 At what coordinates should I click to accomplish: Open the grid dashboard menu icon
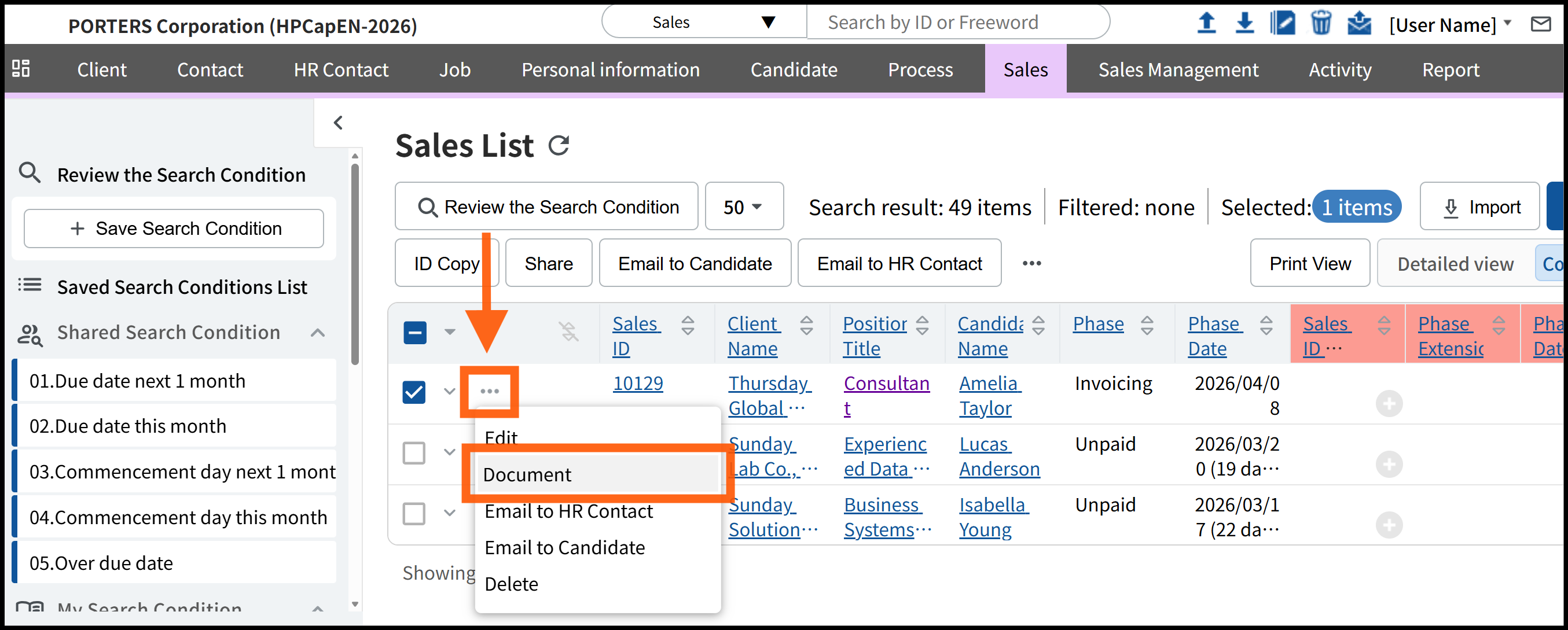21,69
